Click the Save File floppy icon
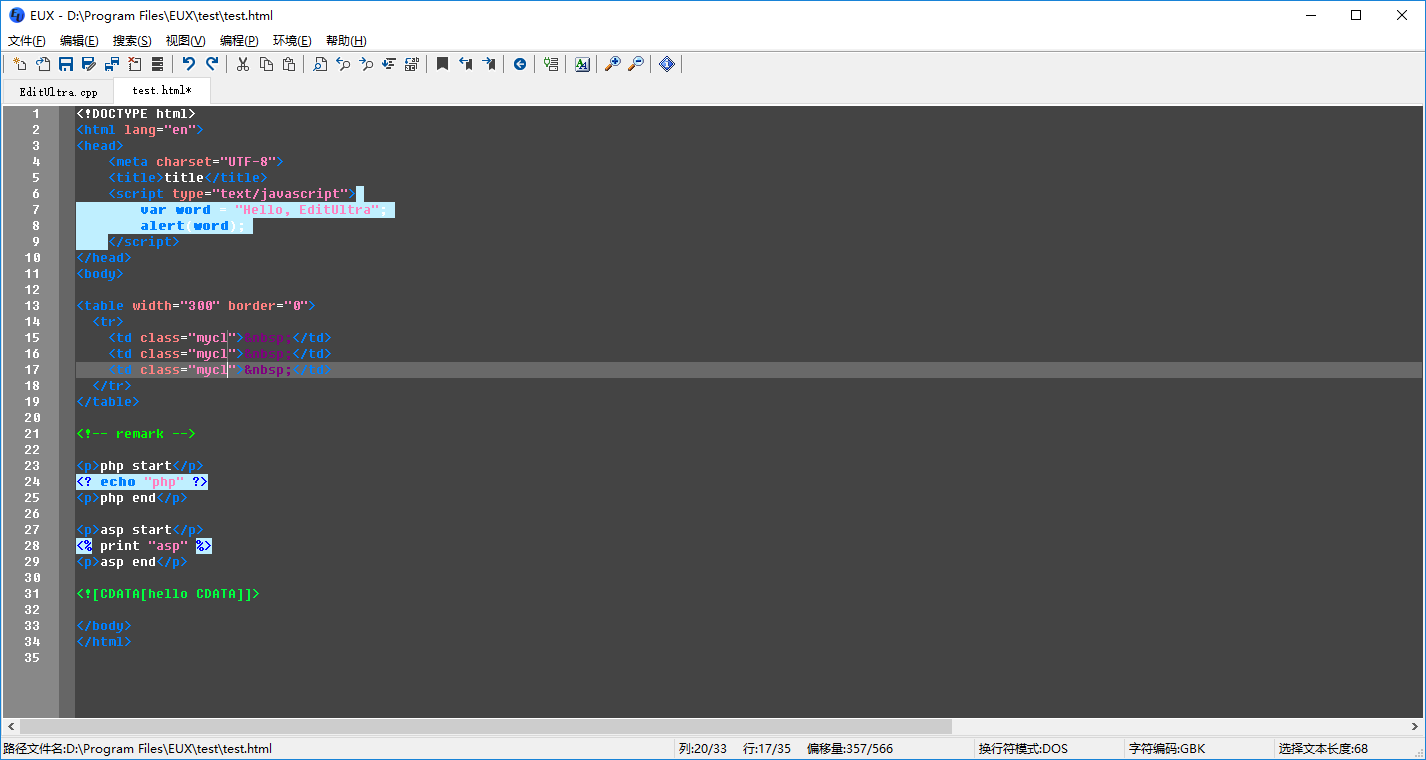 click(66, 64)
